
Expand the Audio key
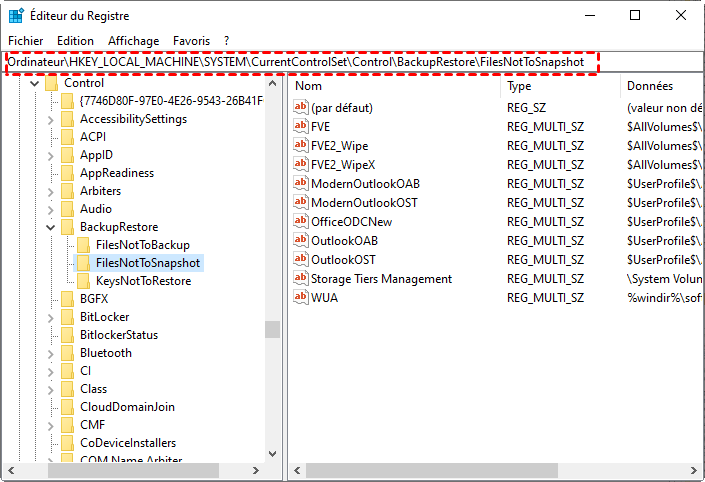coord(50,210)
